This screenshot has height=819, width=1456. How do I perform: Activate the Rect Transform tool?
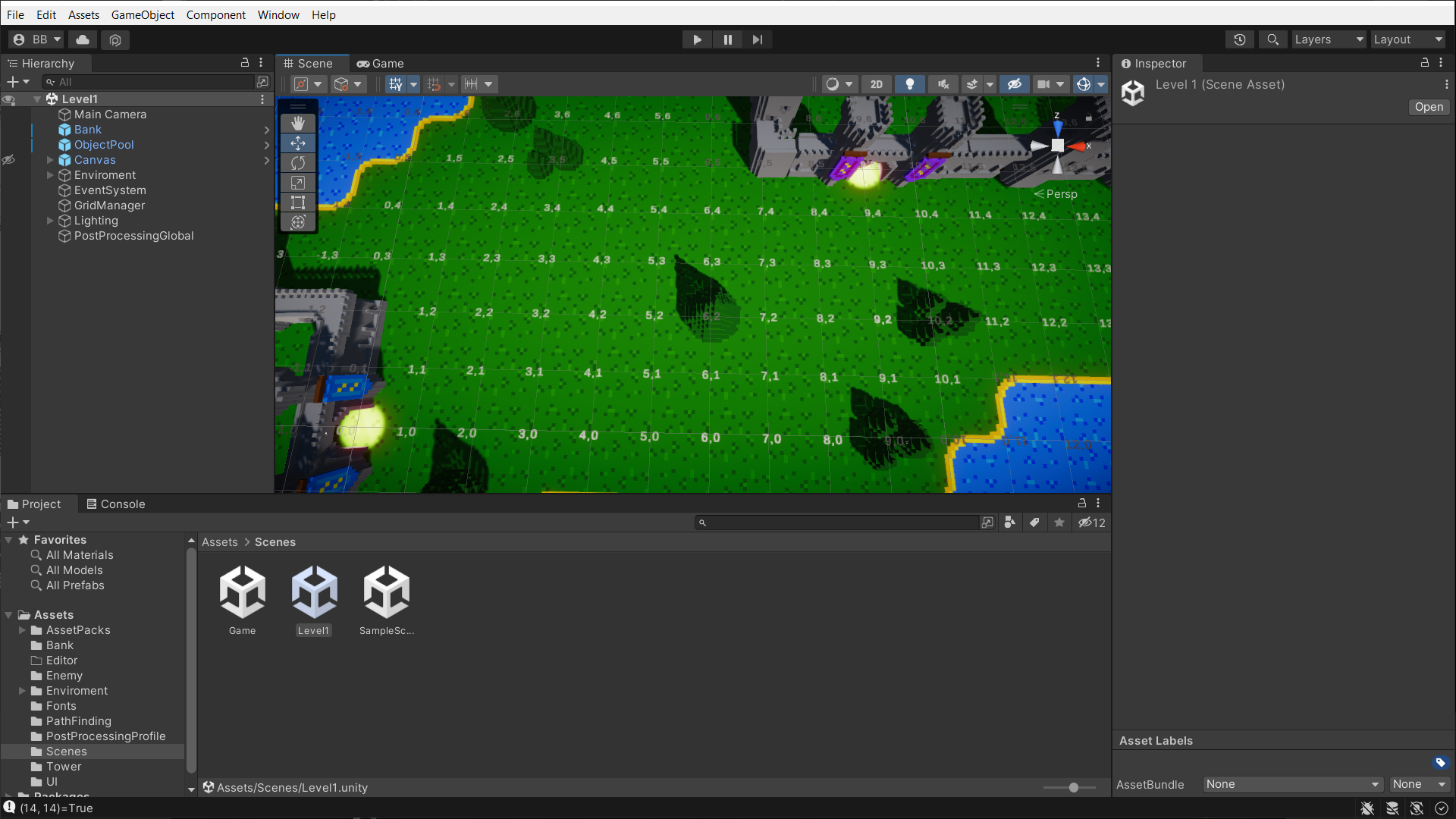click(x=297, y=202)
